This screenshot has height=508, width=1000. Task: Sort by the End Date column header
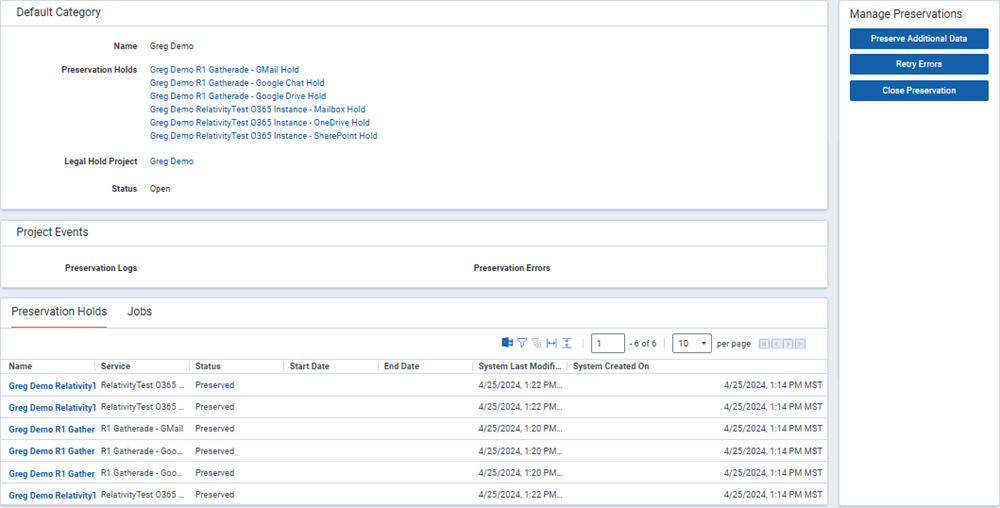402,366
